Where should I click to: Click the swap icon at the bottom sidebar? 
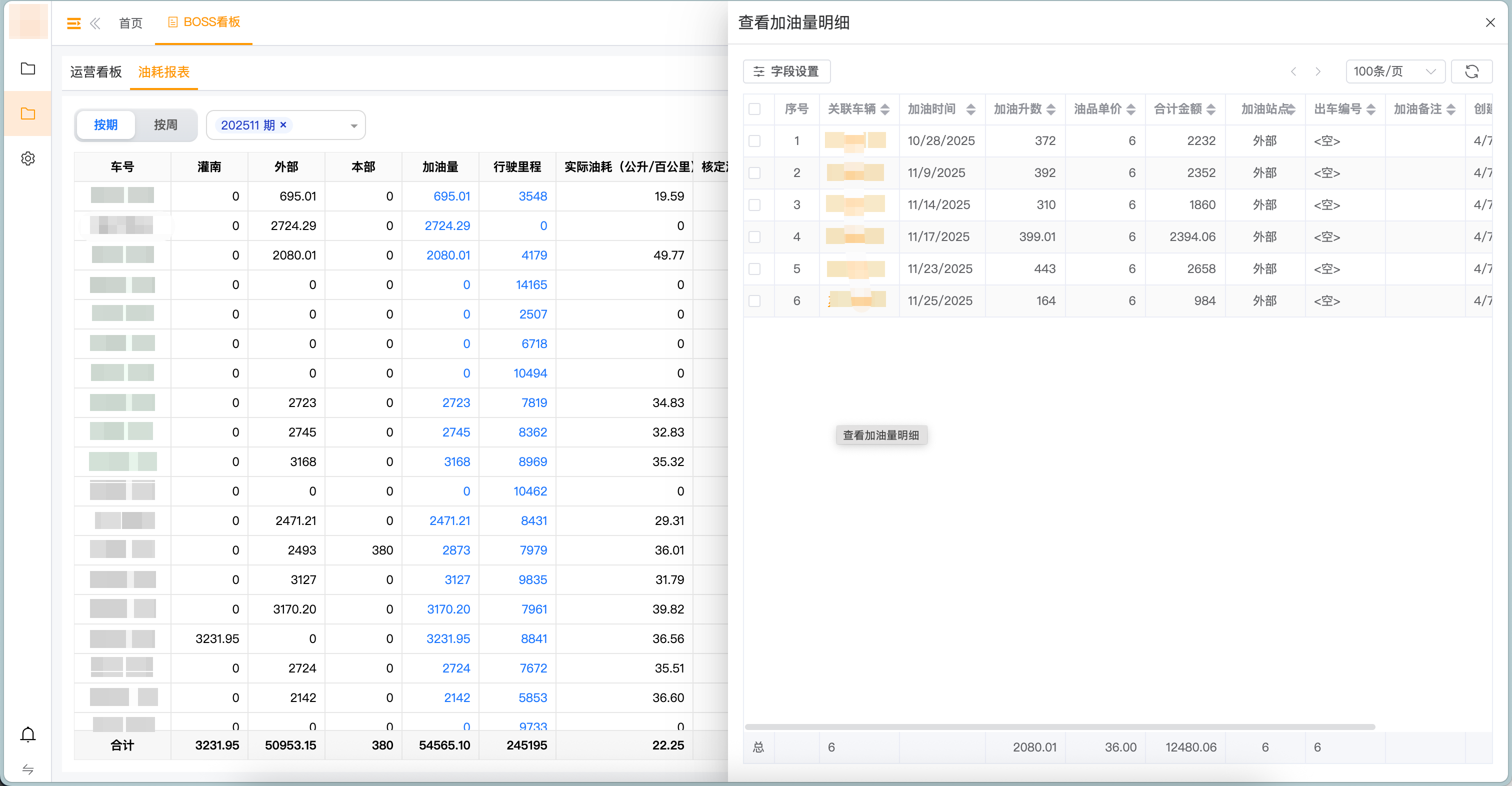click(x=27, y=770)
